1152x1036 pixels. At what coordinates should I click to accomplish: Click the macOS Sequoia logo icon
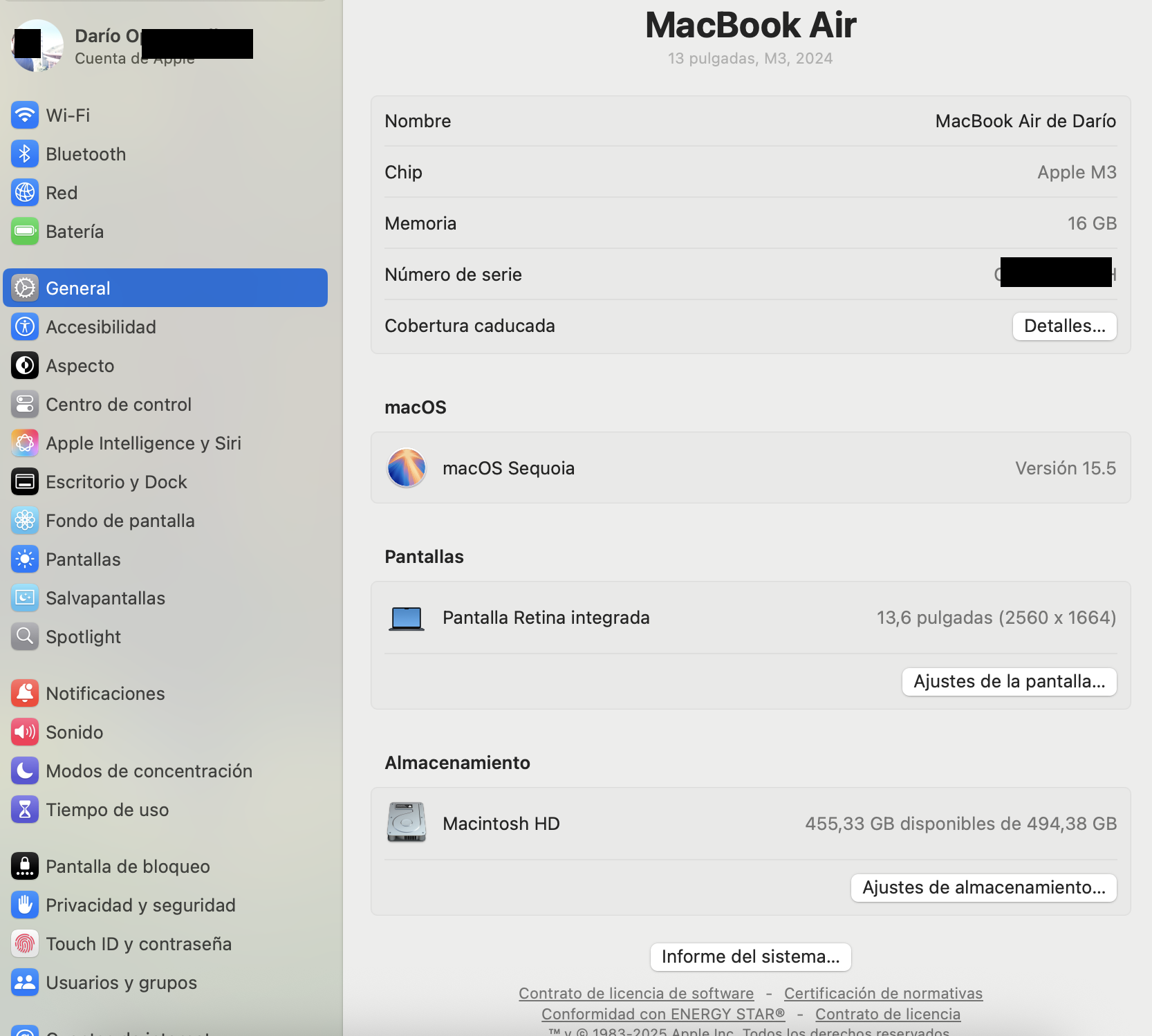pos(407,468)
